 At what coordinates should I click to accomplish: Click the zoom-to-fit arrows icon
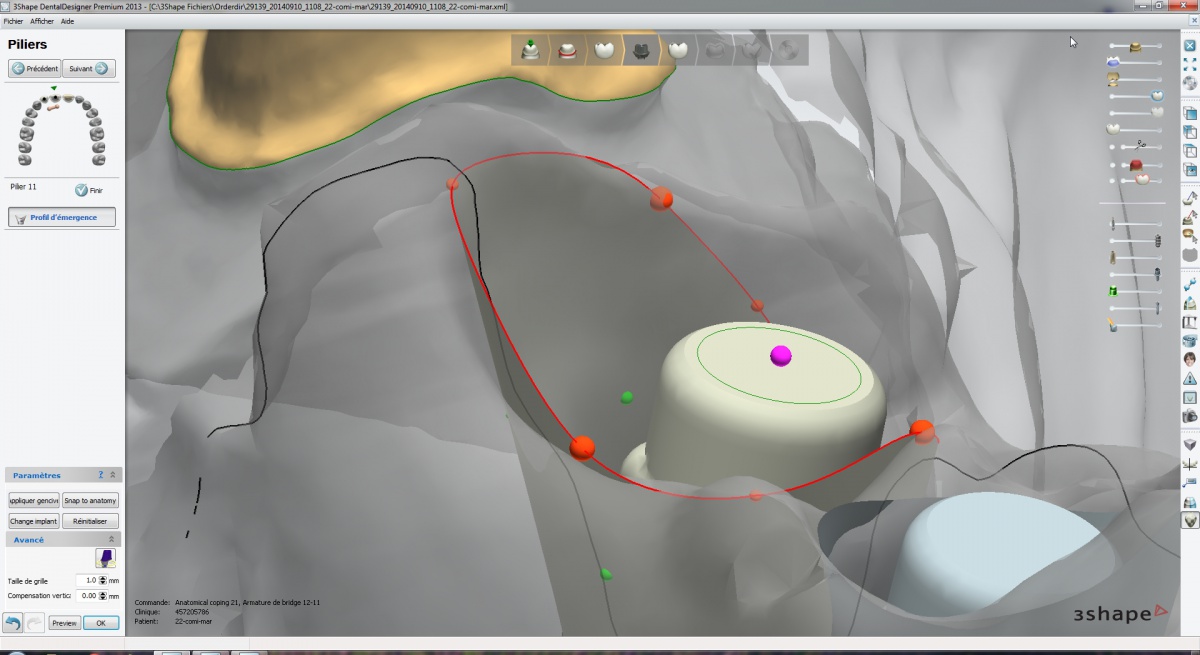click(1190, 64)
